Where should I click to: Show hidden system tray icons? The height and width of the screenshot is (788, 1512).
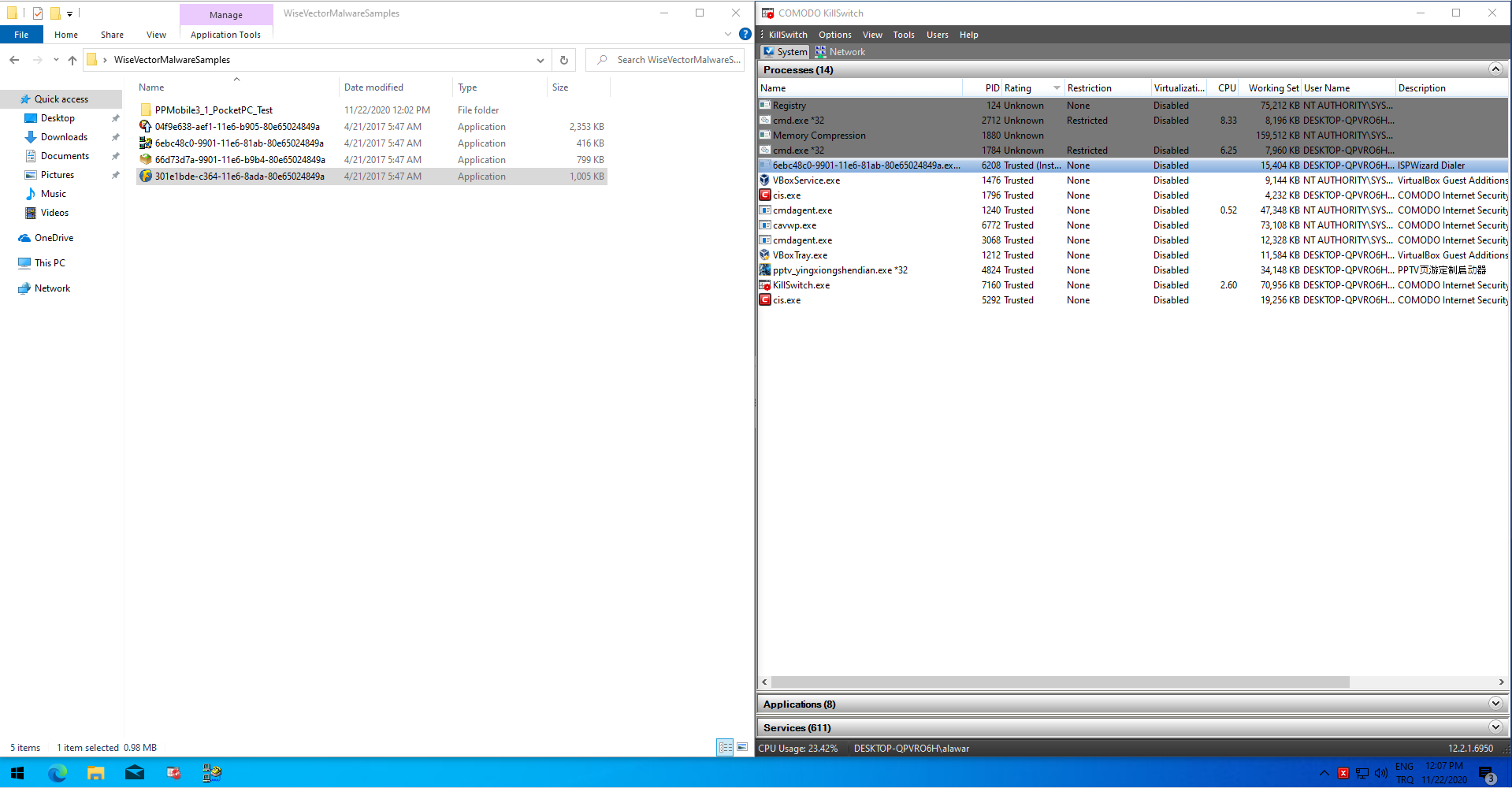1324,773
